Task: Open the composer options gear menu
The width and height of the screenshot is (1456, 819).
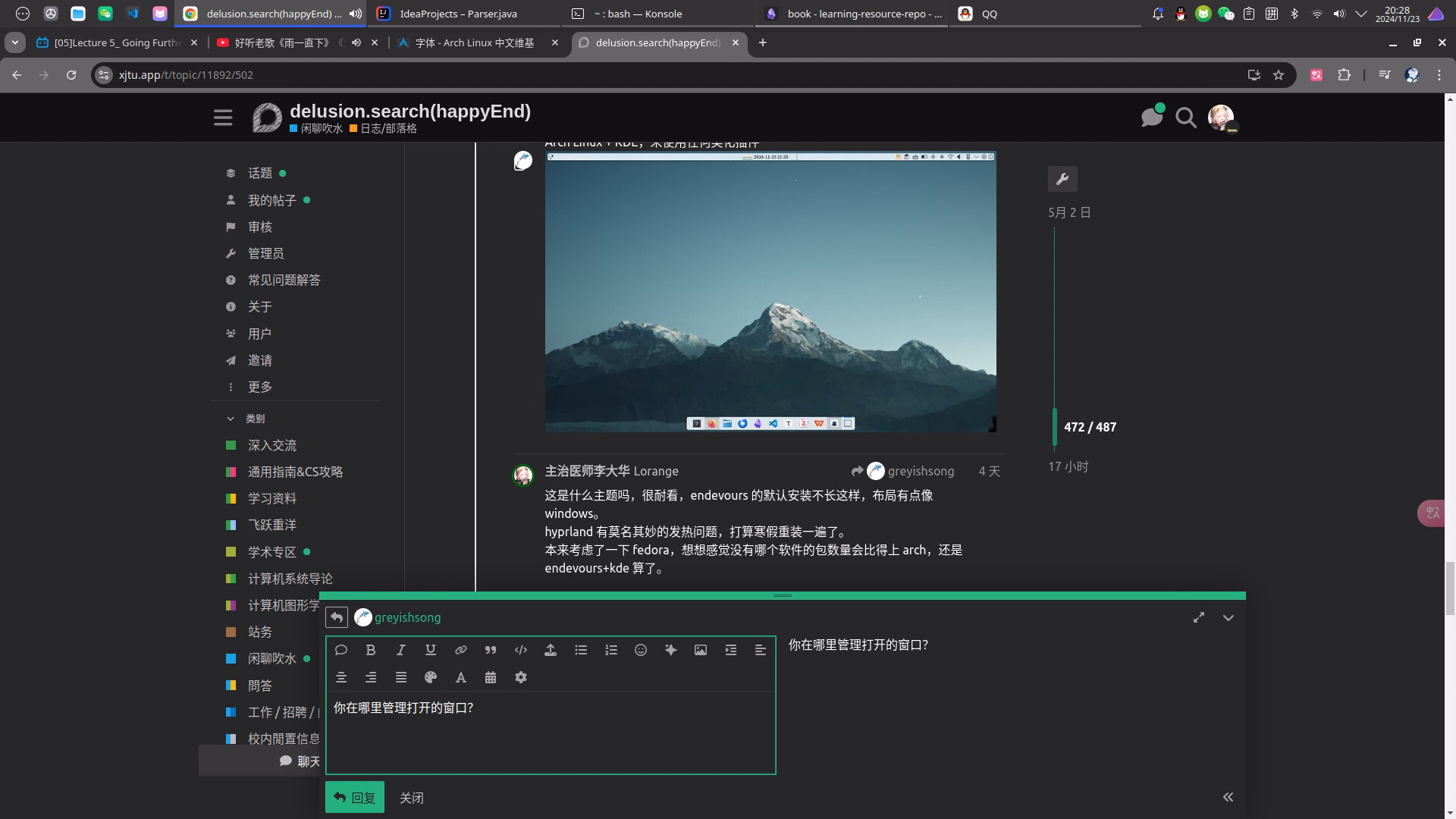Action: (x=521, y=677)
